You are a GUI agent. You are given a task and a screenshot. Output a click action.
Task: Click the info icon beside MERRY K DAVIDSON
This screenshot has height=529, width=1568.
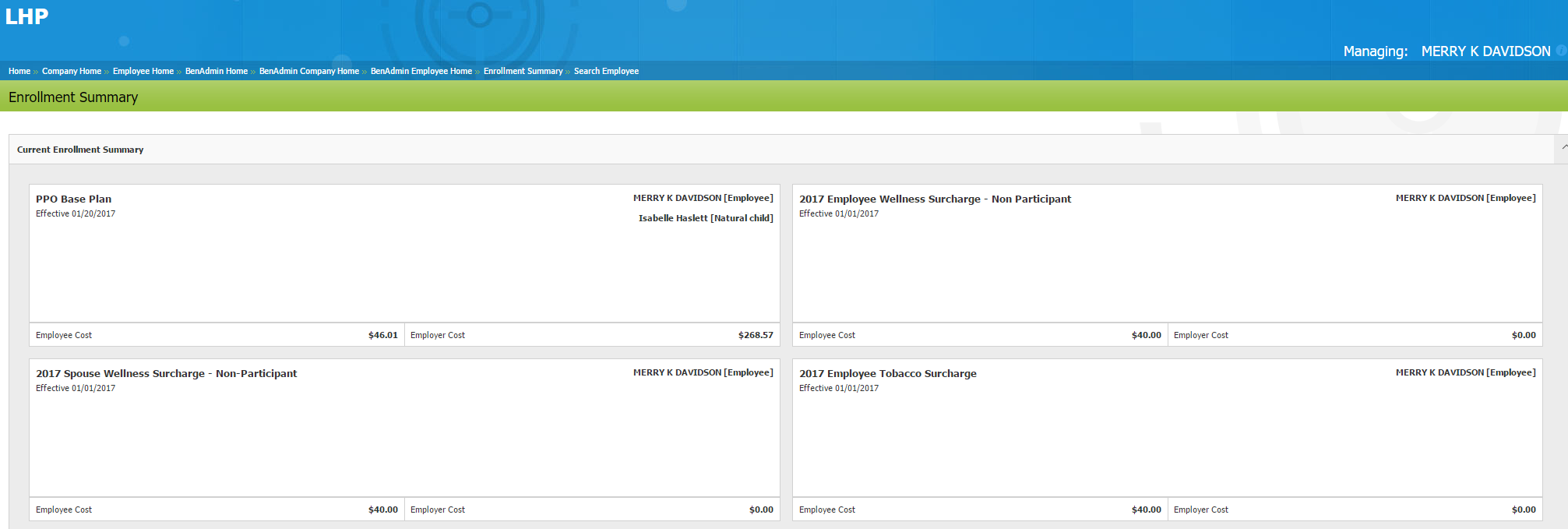tap(1561, 51)
